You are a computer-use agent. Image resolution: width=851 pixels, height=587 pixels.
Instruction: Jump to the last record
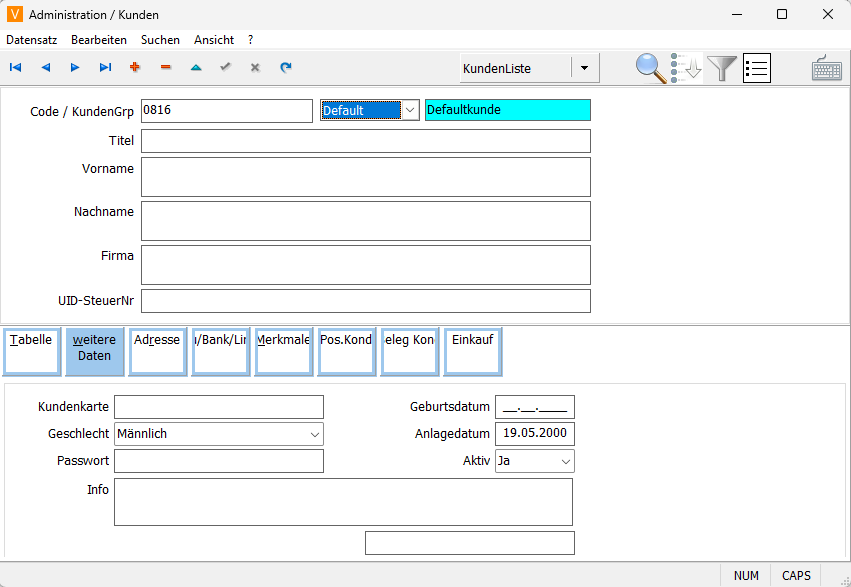[105, 68]
